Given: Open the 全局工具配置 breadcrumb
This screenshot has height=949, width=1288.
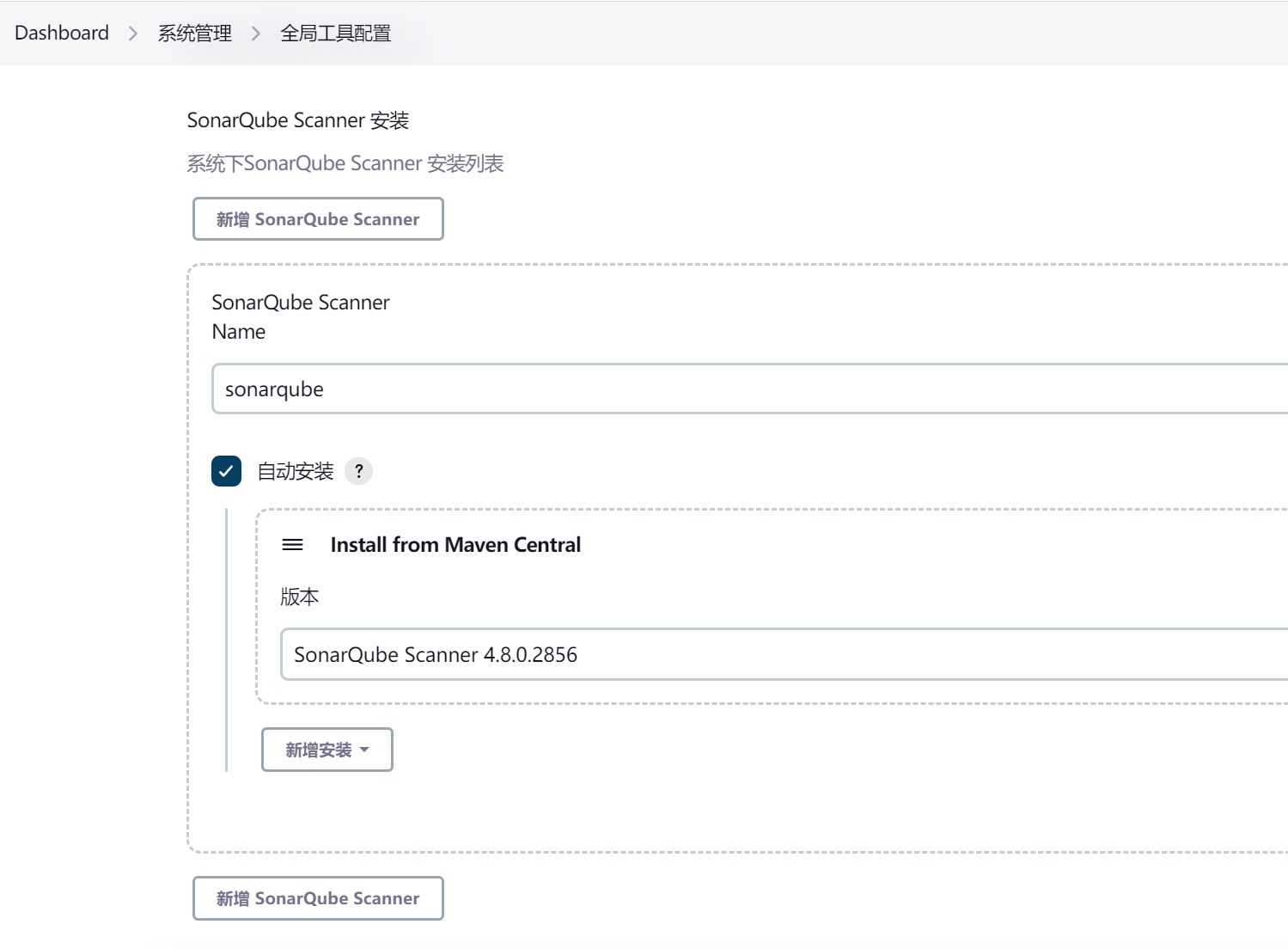Looking at the screenshot, I should coord(335,33).
